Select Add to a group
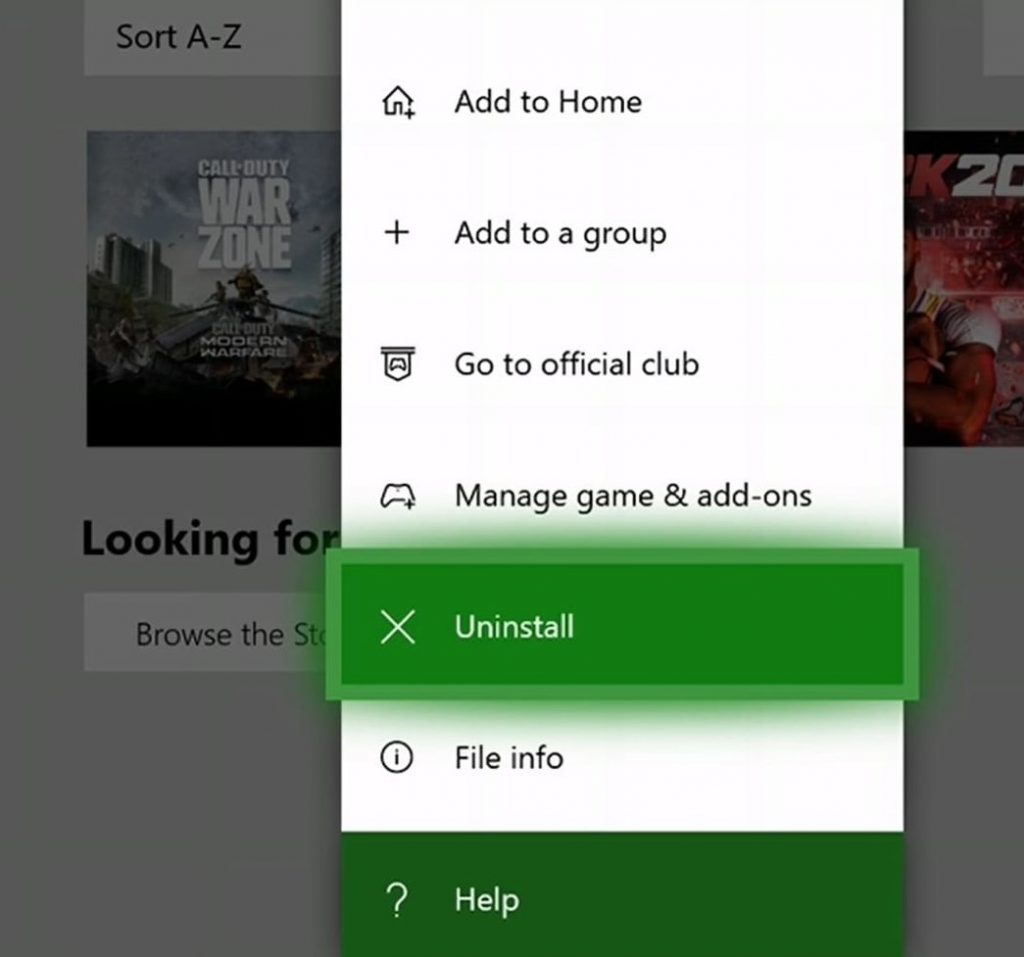This screenshot has height=957, width=1024. coord(560,232)
